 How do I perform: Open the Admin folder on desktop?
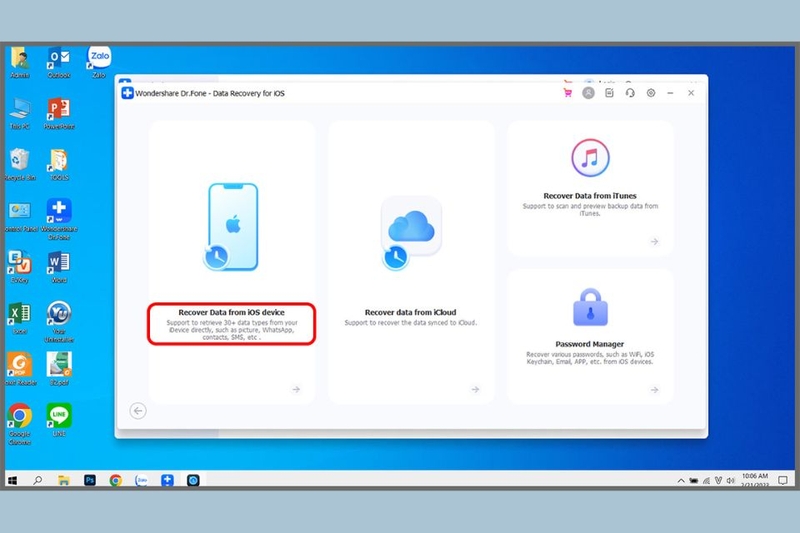point(19,62)
